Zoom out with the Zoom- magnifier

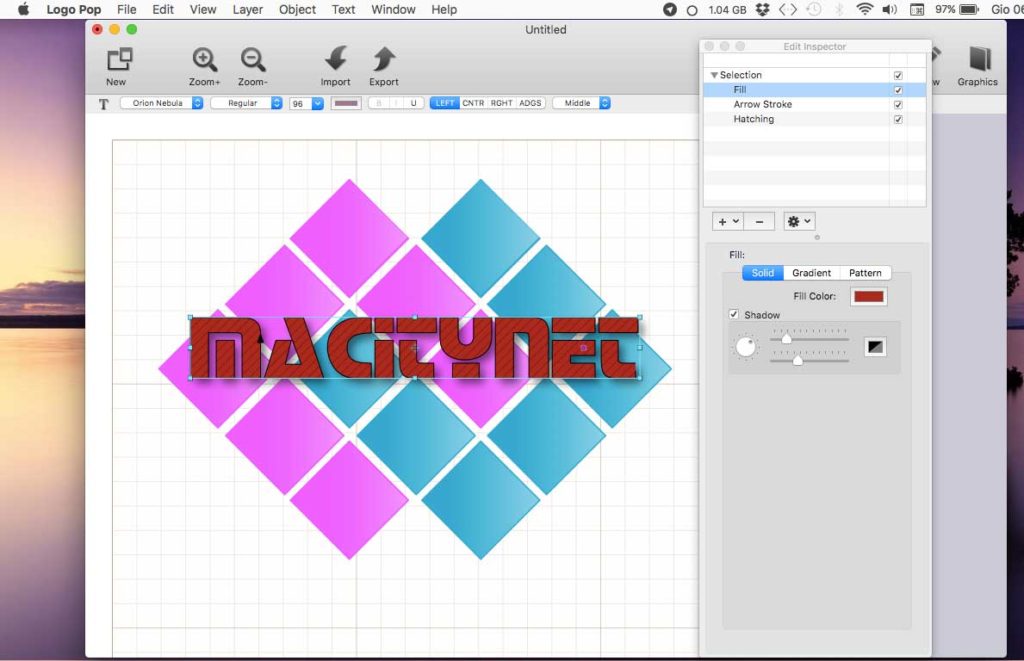[253, 59]
